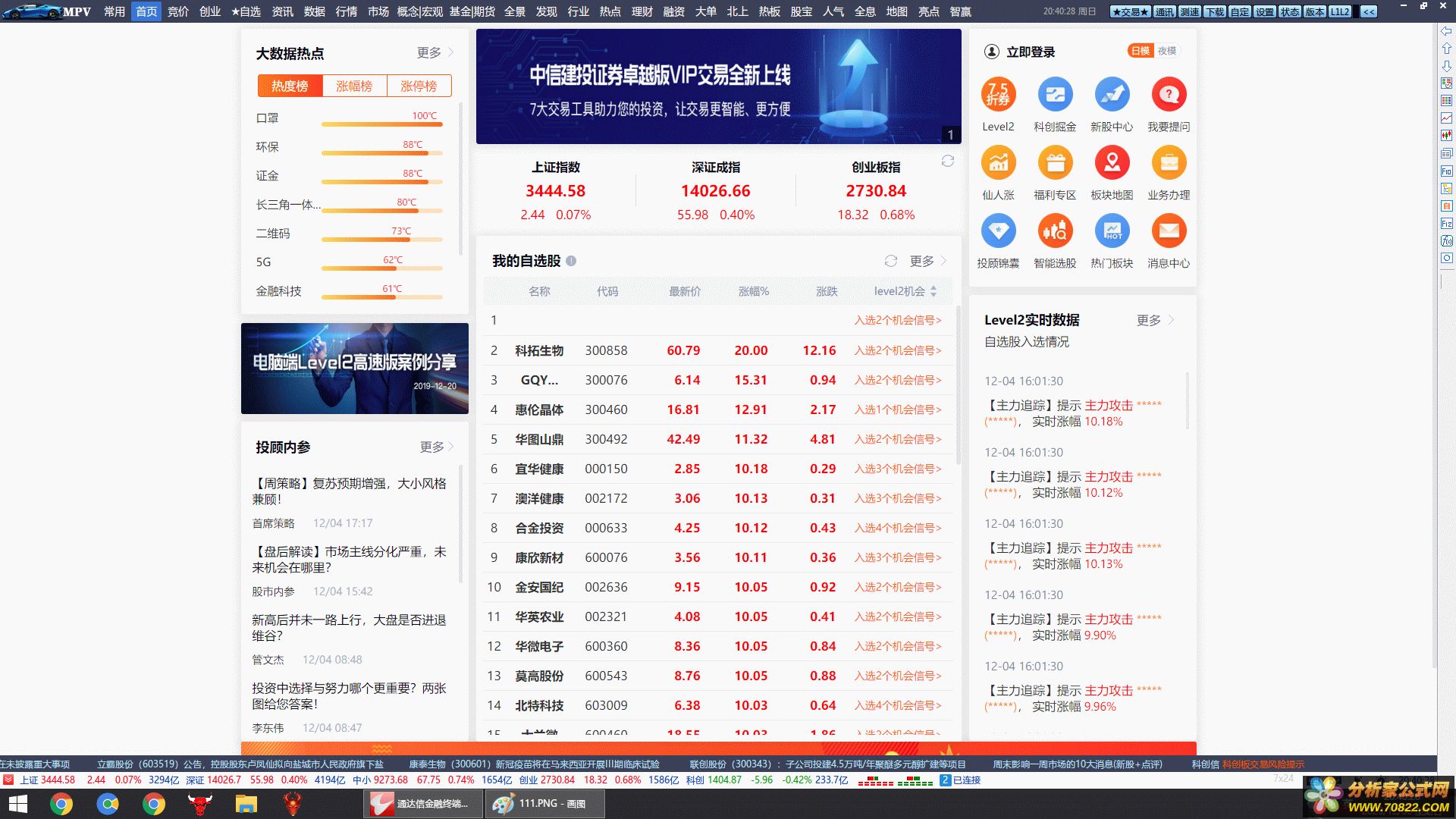Click the watchlist vertical scrollbar

[x=958, y=385]
